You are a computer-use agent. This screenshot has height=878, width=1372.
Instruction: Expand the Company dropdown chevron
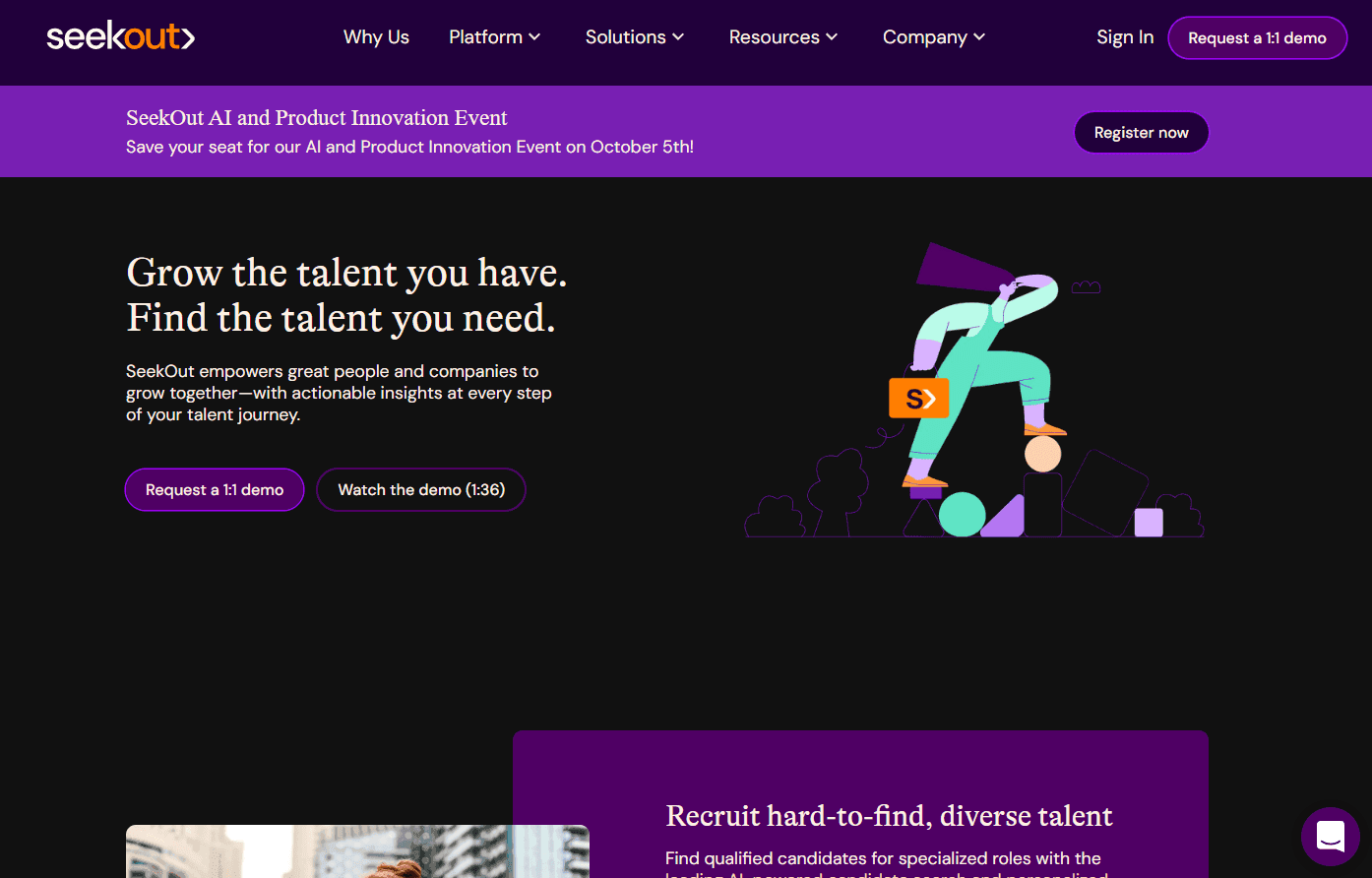979,37
